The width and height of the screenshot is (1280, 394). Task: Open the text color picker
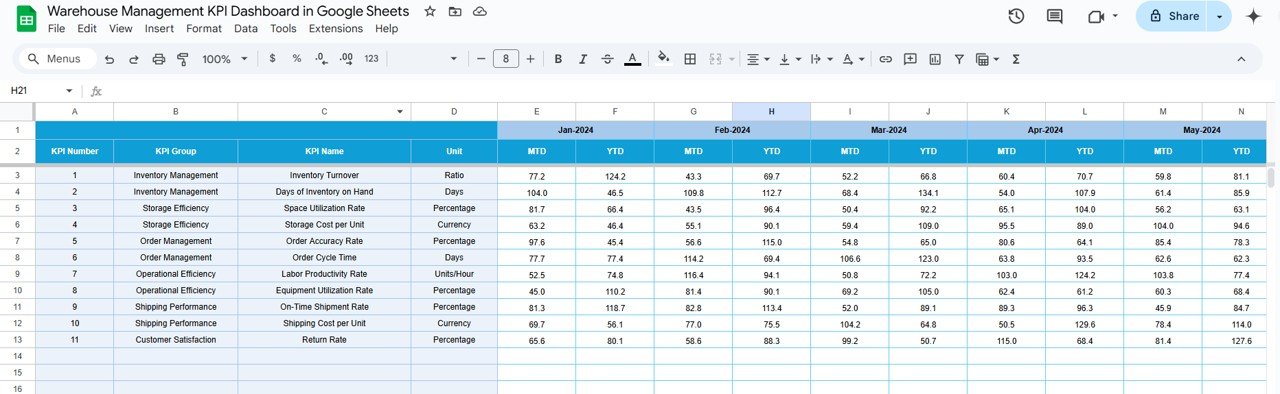coord(632,59)
